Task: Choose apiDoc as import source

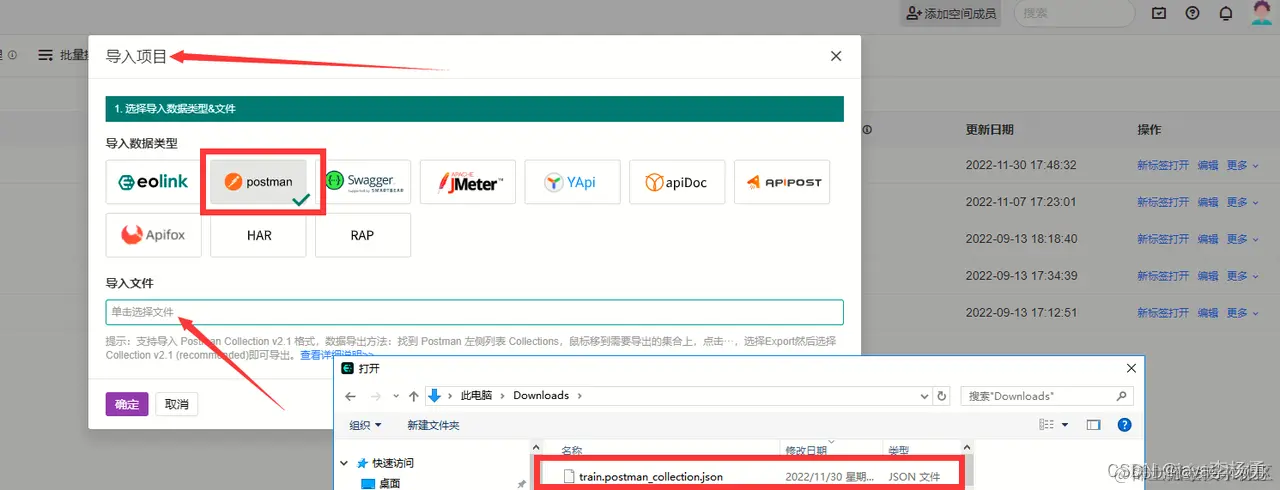Action: click(x=677, y=182)
